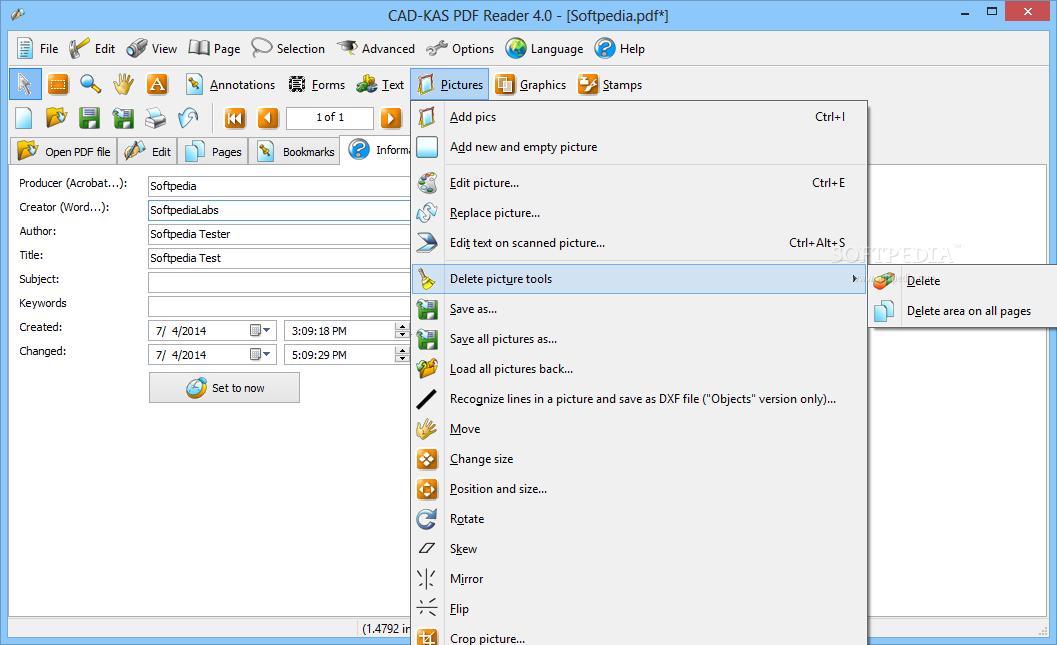Choose Add pics menu entry
The image size is (1057, 645).
click(x=639, y=117)
